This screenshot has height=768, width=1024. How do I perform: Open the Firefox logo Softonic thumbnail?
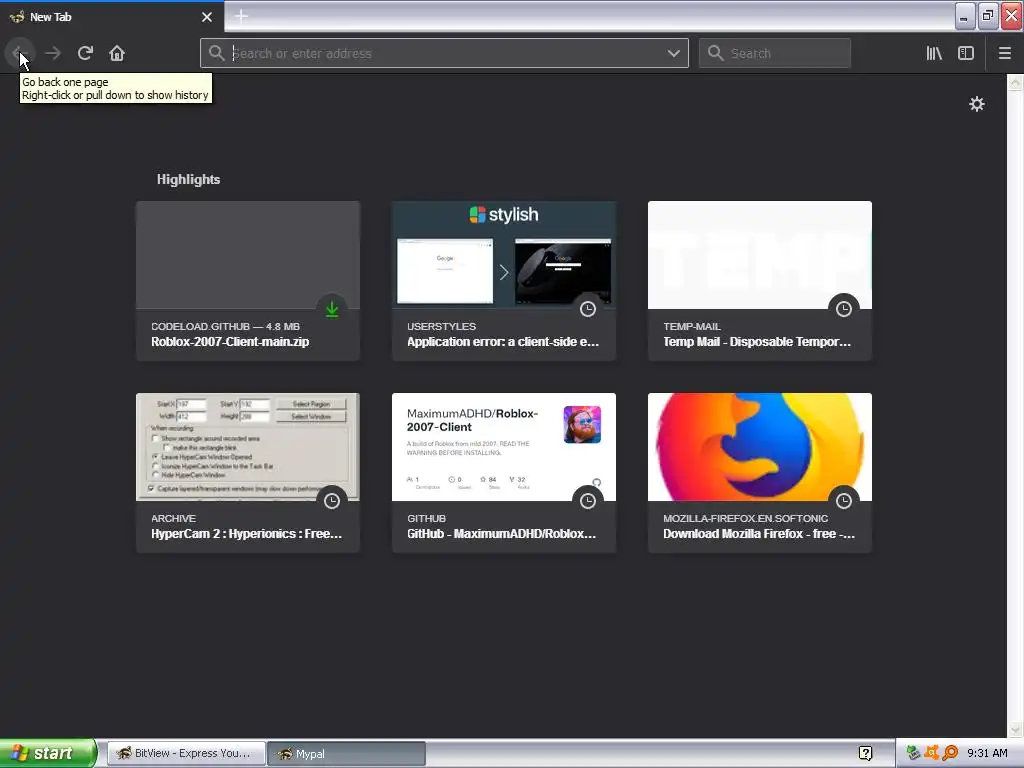click(760, 447)
